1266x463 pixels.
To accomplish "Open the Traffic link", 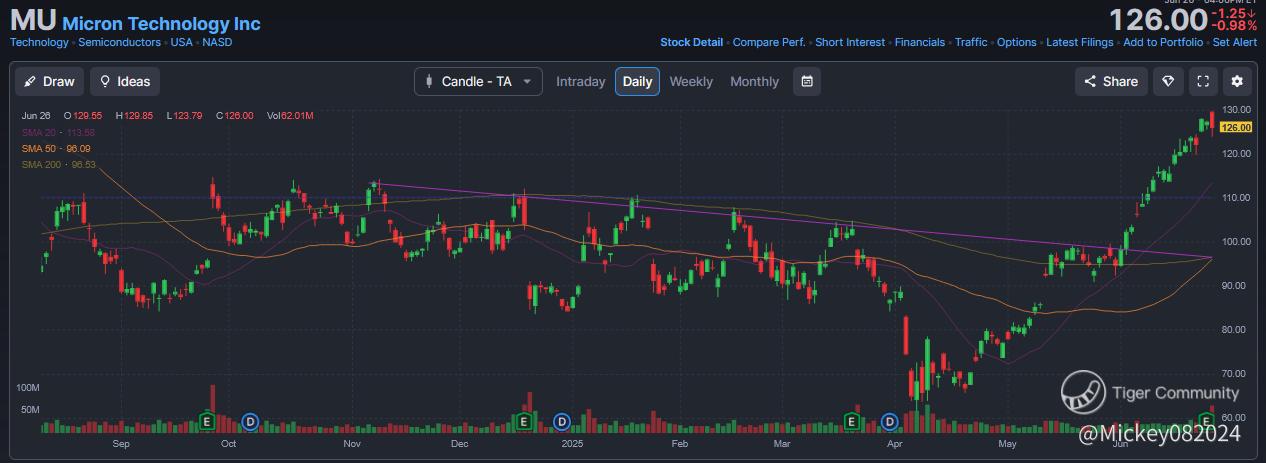I will click(971, 42).
